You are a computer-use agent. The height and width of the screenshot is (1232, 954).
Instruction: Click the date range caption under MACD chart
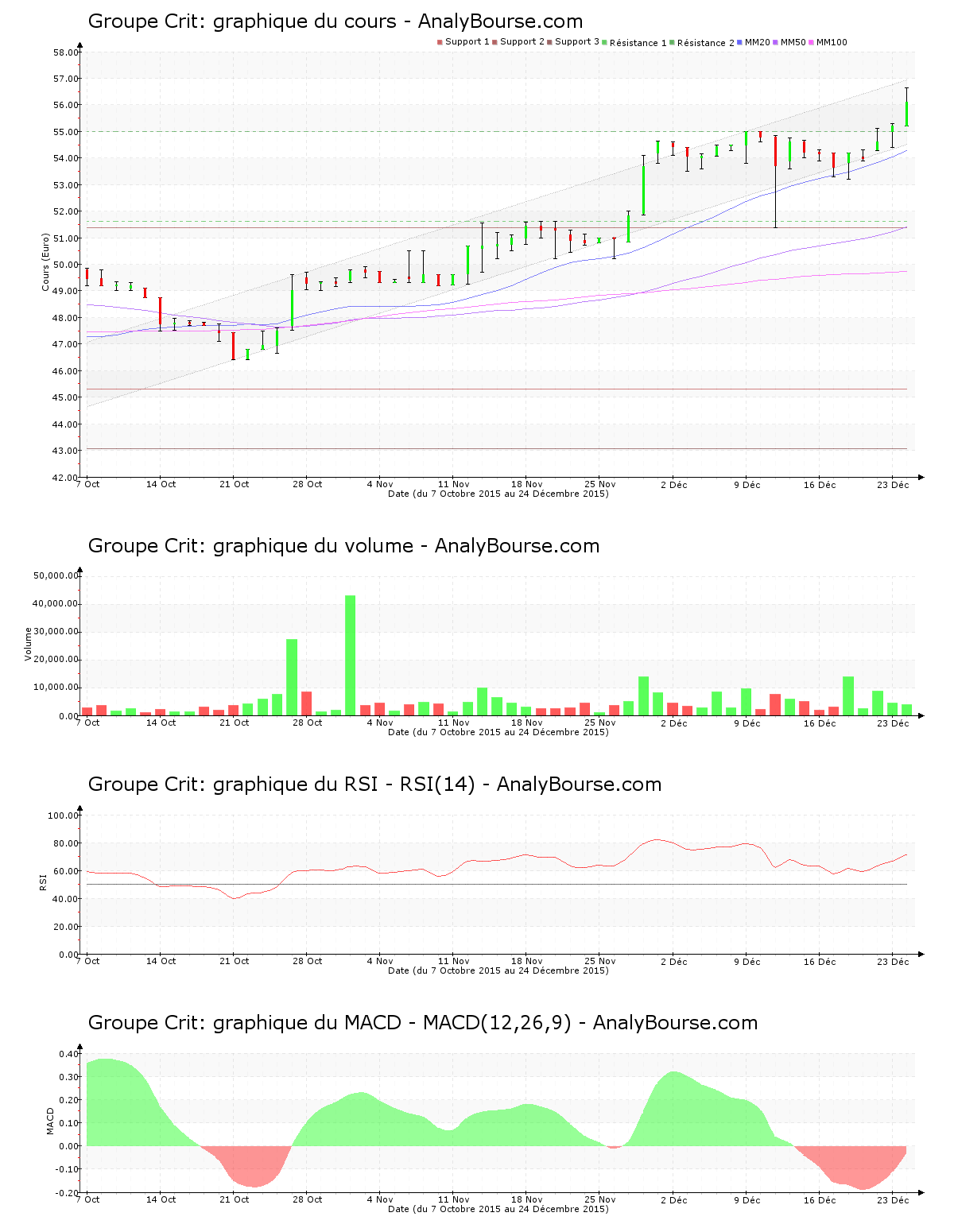click(498, 1209)
